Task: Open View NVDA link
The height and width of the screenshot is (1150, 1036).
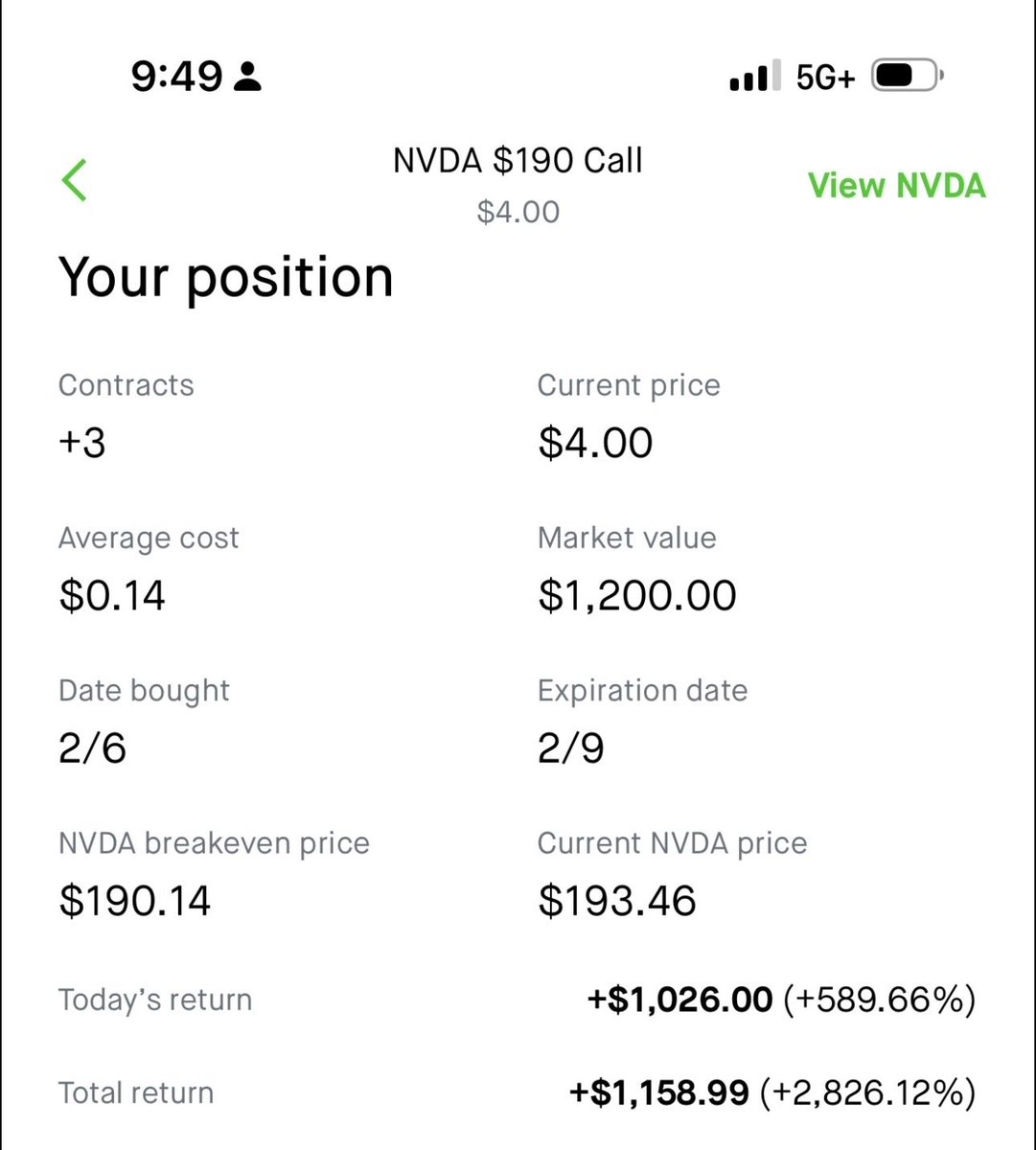Action: pos(896,185)
